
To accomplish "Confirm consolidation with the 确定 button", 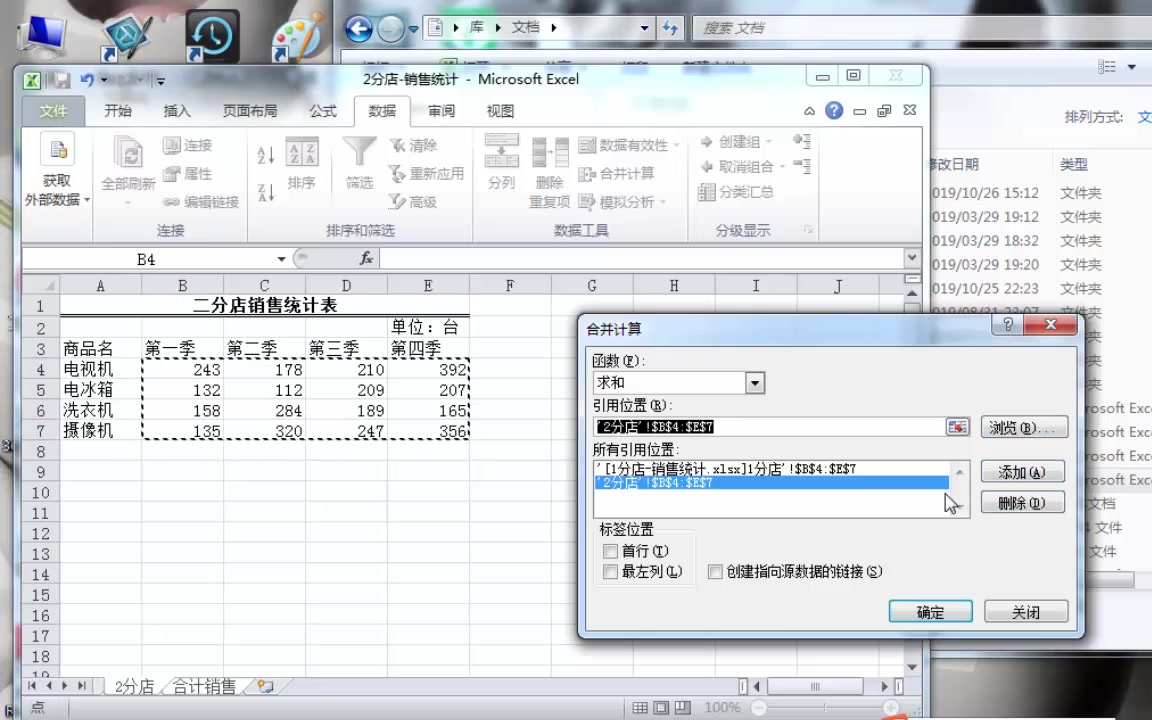I will pos(929,611).
